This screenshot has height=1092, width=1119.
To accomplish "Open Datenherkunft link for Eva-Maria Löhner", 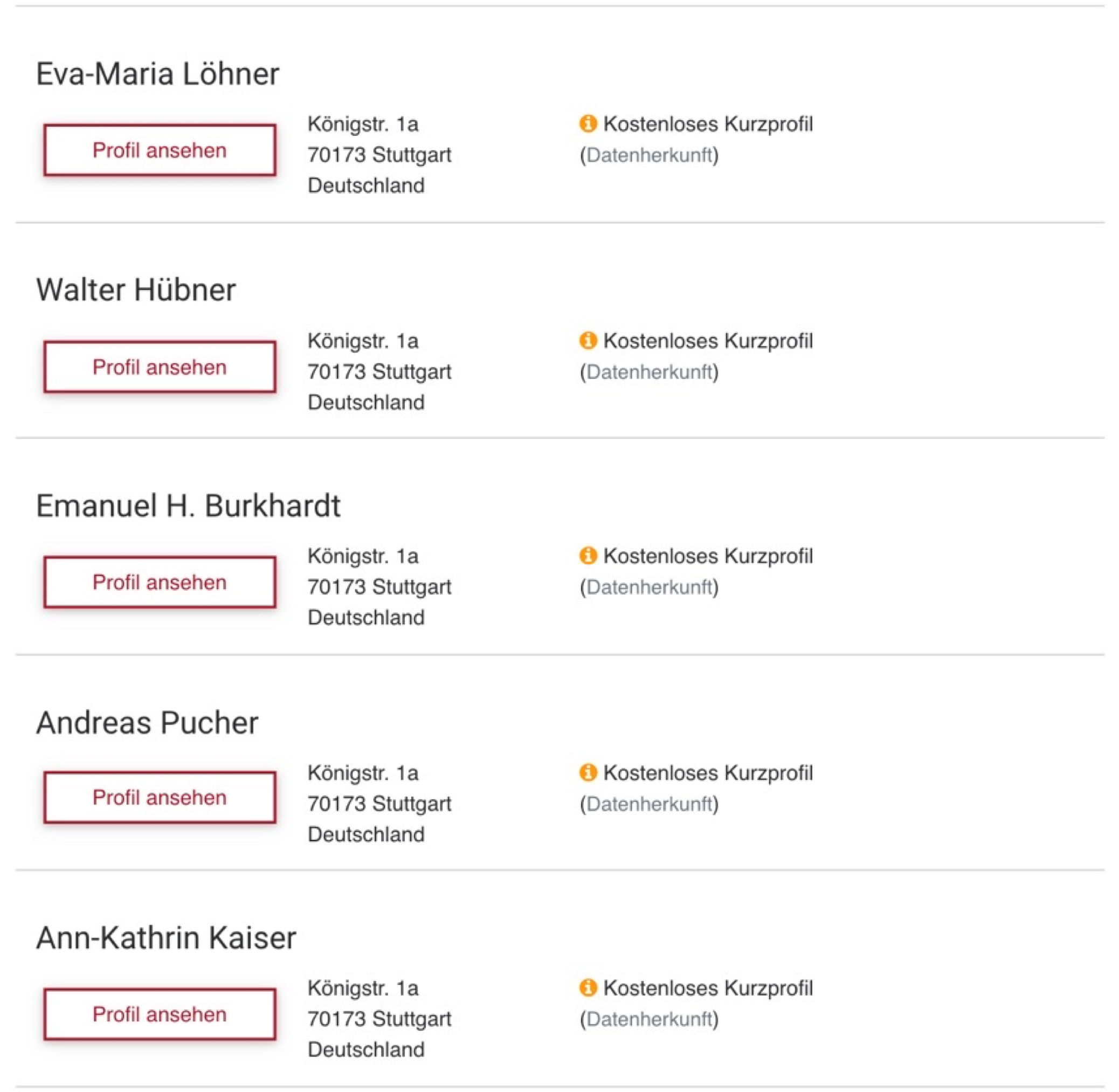I will pyautogui.click(x=648, y=155).
